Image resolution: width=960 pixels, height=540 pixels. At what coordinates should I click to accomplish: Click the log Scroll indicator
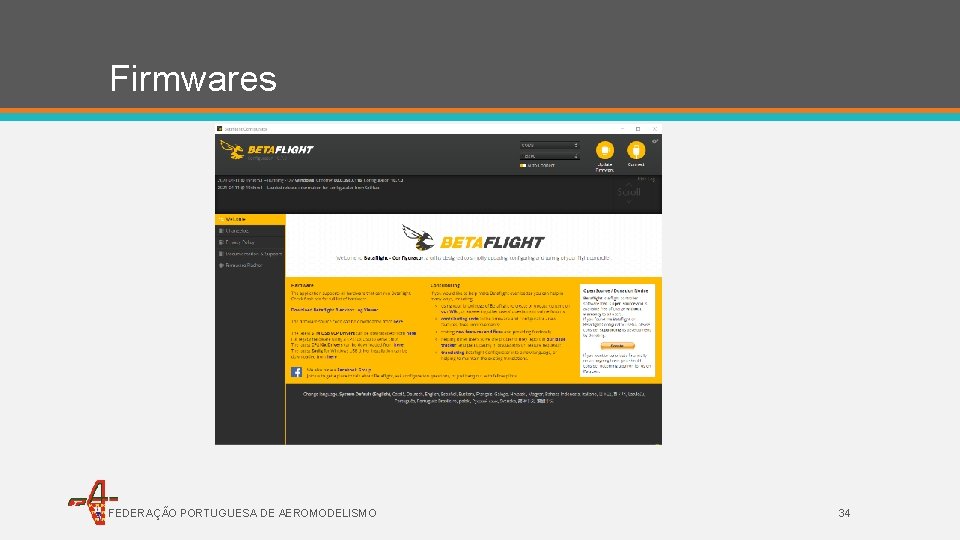coord(628,194)
